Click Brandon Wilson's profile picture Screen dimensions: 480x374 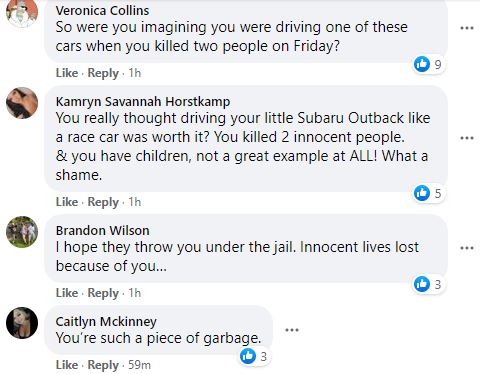tap(22, 232)
